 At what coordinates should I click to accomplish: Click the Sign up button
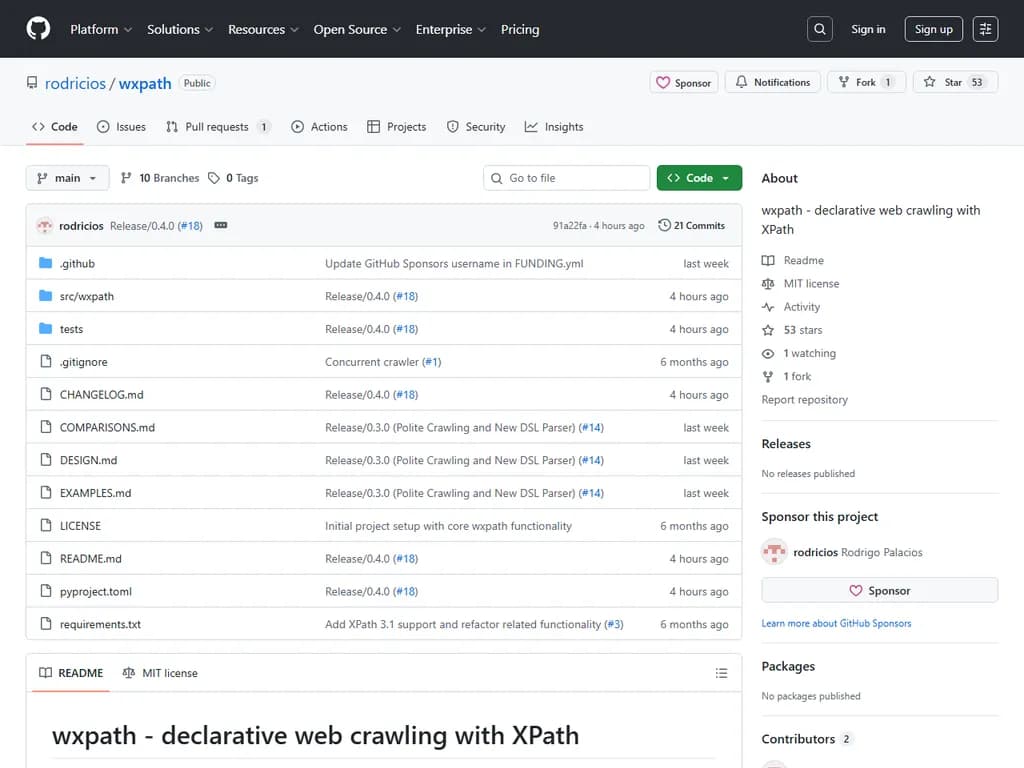[x=933, y=29]
